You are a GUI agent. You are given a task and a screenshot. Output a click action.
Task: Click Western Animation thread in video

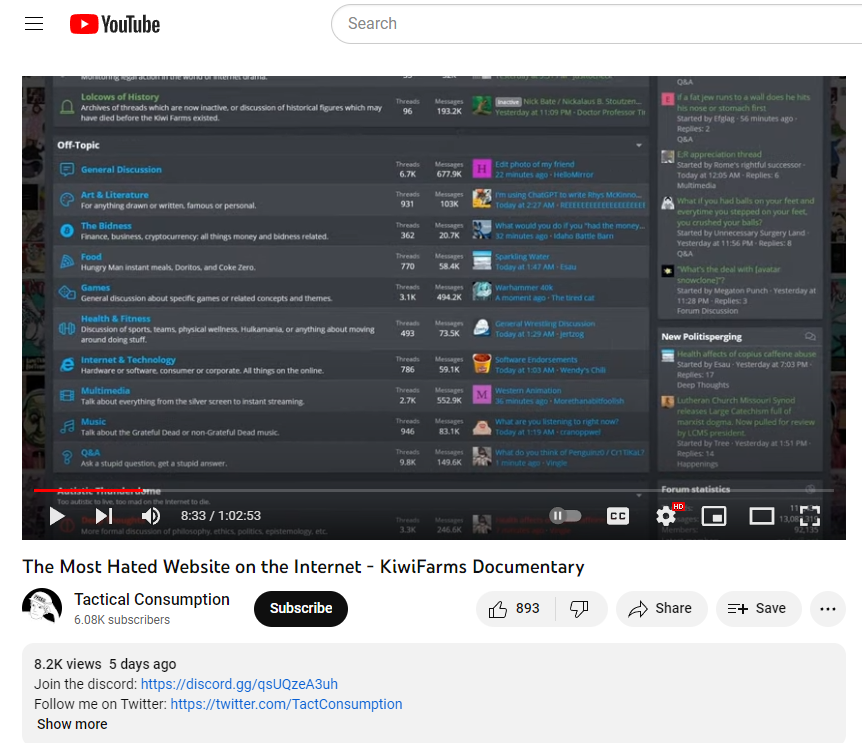528,390
